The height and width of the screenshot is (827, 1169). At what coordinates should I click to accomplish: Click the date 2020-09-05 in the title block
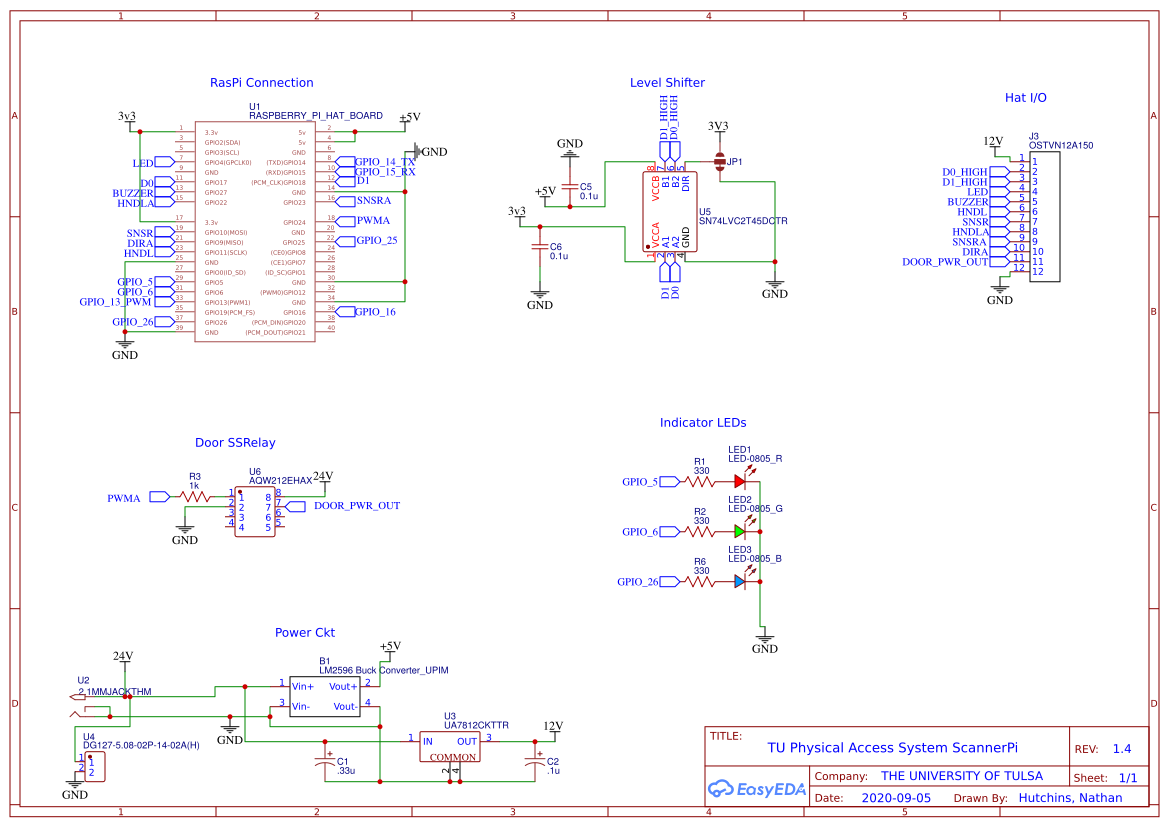[897, 797]
